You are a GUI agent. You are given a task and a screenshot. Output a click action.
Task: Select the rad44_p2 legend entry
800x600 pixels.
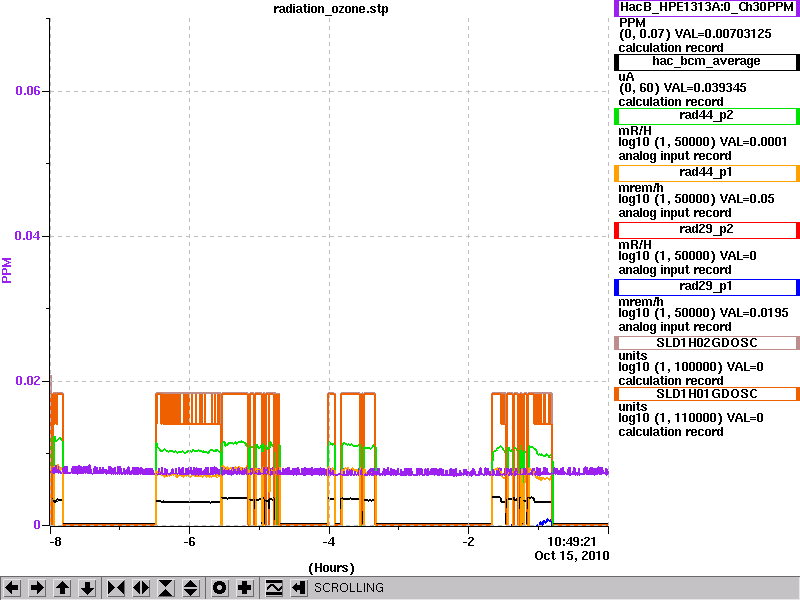(707, 116)
